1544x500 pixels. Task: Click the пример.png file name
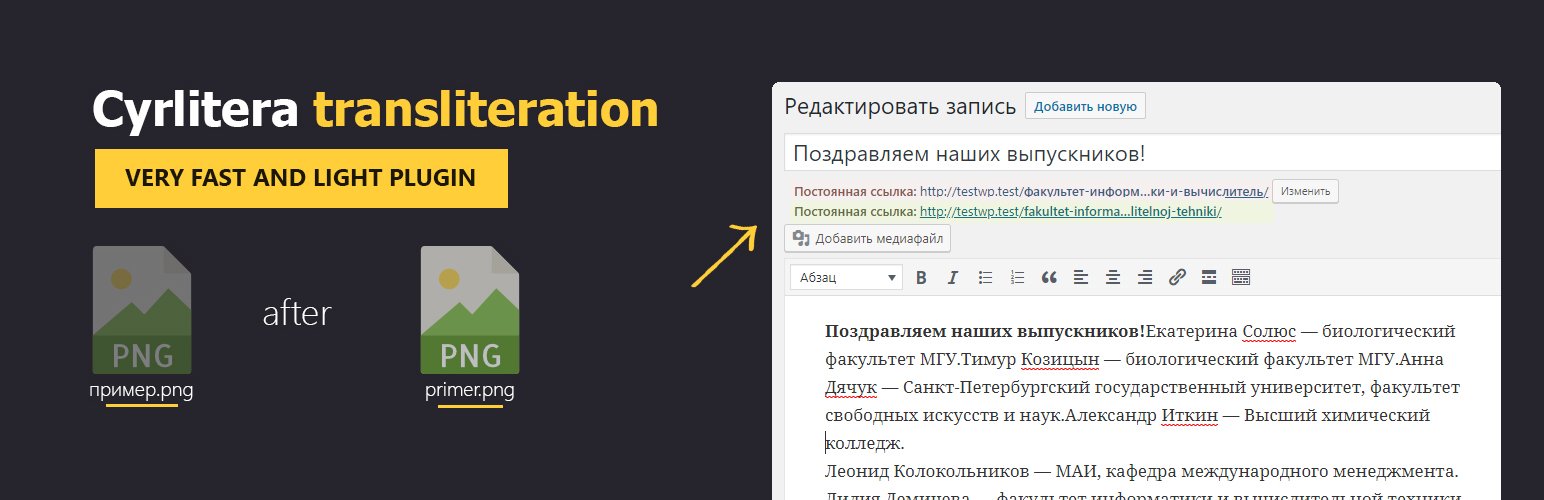(x=141, y=391)
